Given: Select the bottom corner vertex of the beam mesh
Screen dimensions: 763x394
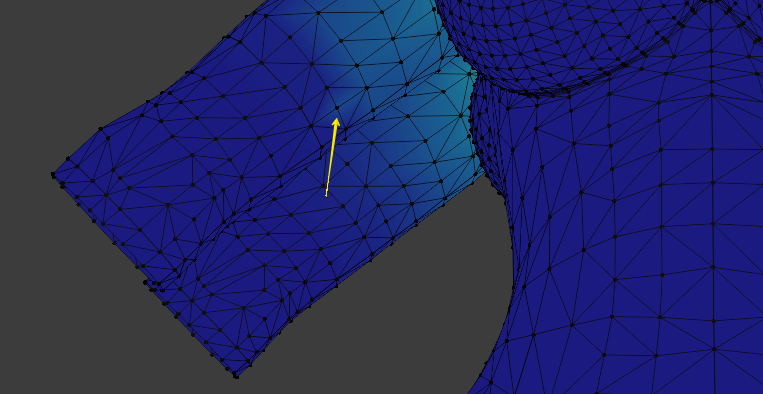Looking at the screenshot, I should coord(236,375).
